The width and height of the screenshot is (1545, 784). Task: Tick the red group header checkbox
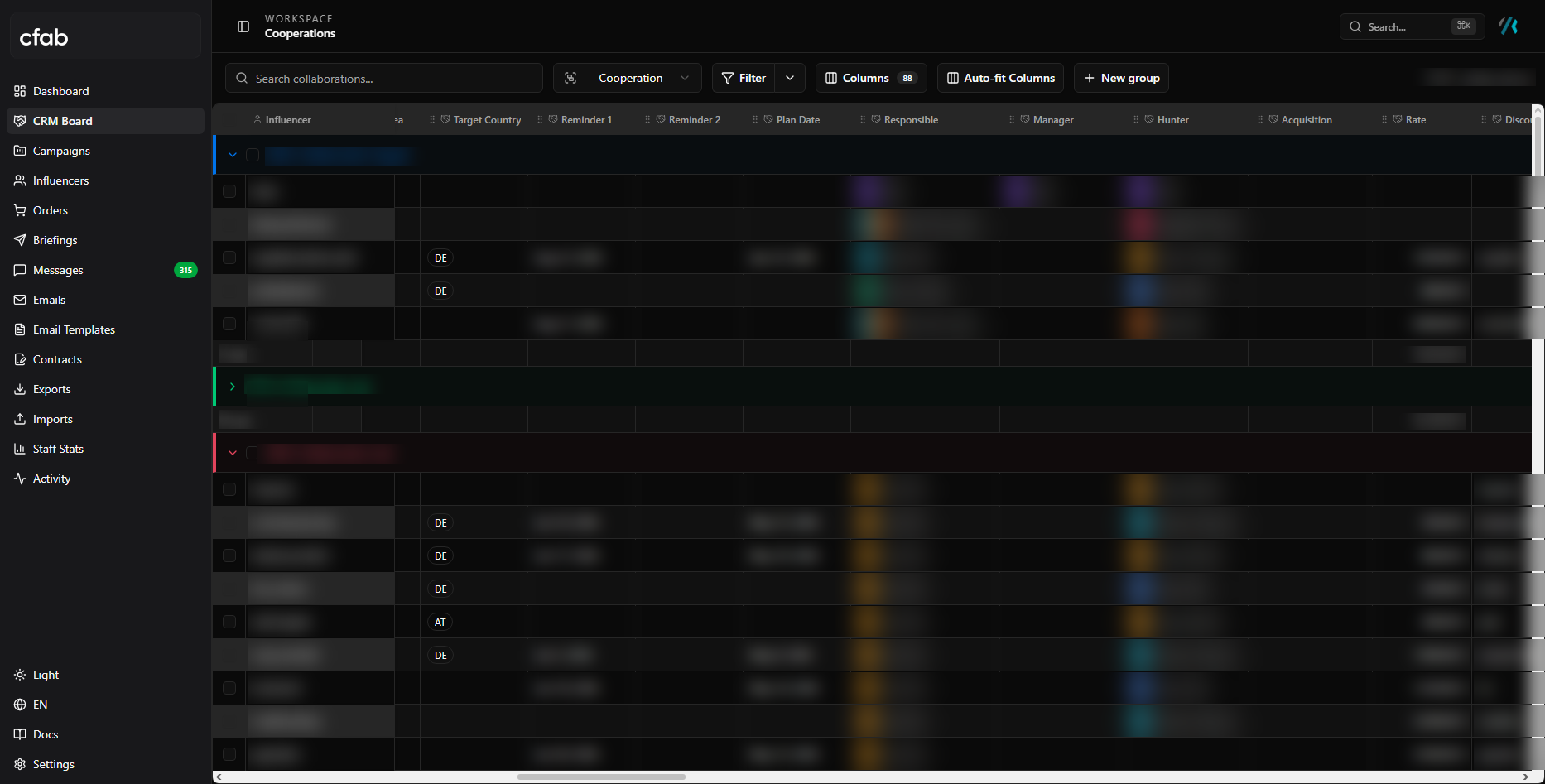click(253, 453)
